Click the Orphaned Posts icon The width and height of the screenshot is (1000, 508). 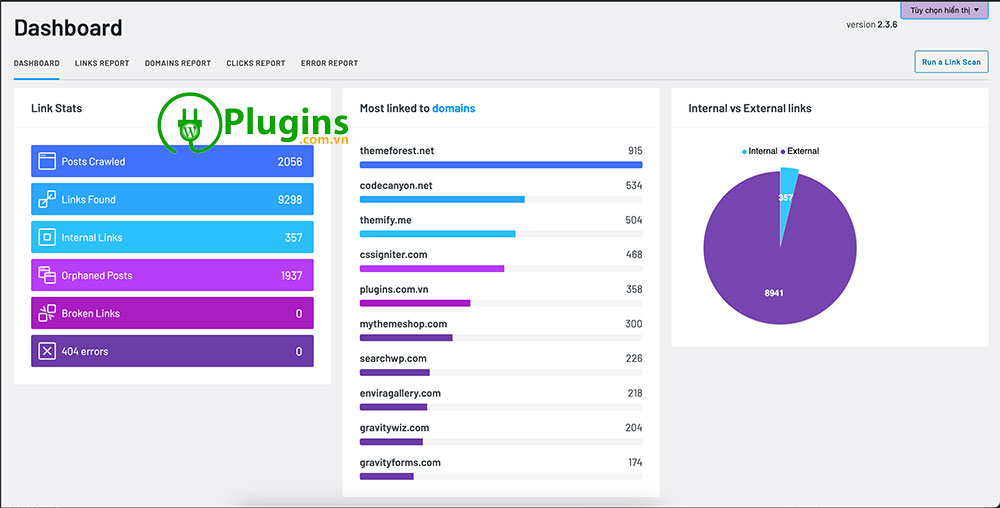click(47, 275)
